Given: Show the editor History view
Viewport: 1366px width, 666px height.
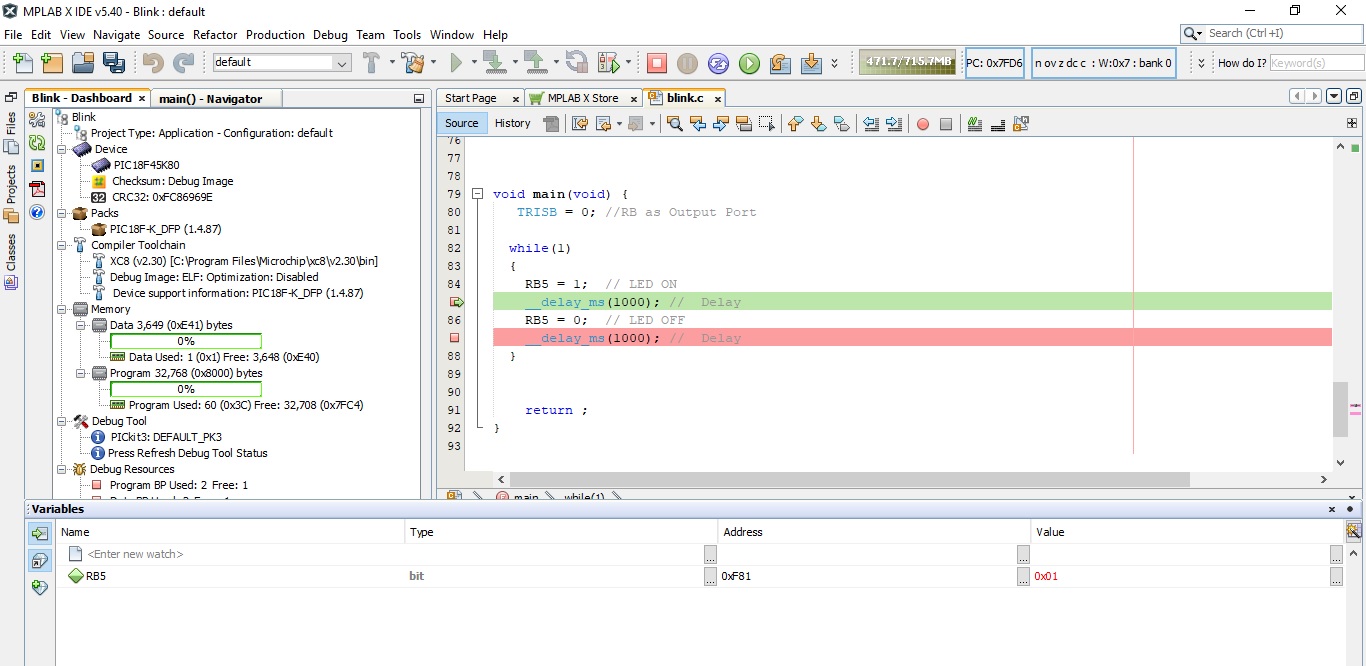Looking at the screenshot, I should click(x=513, y=124).
